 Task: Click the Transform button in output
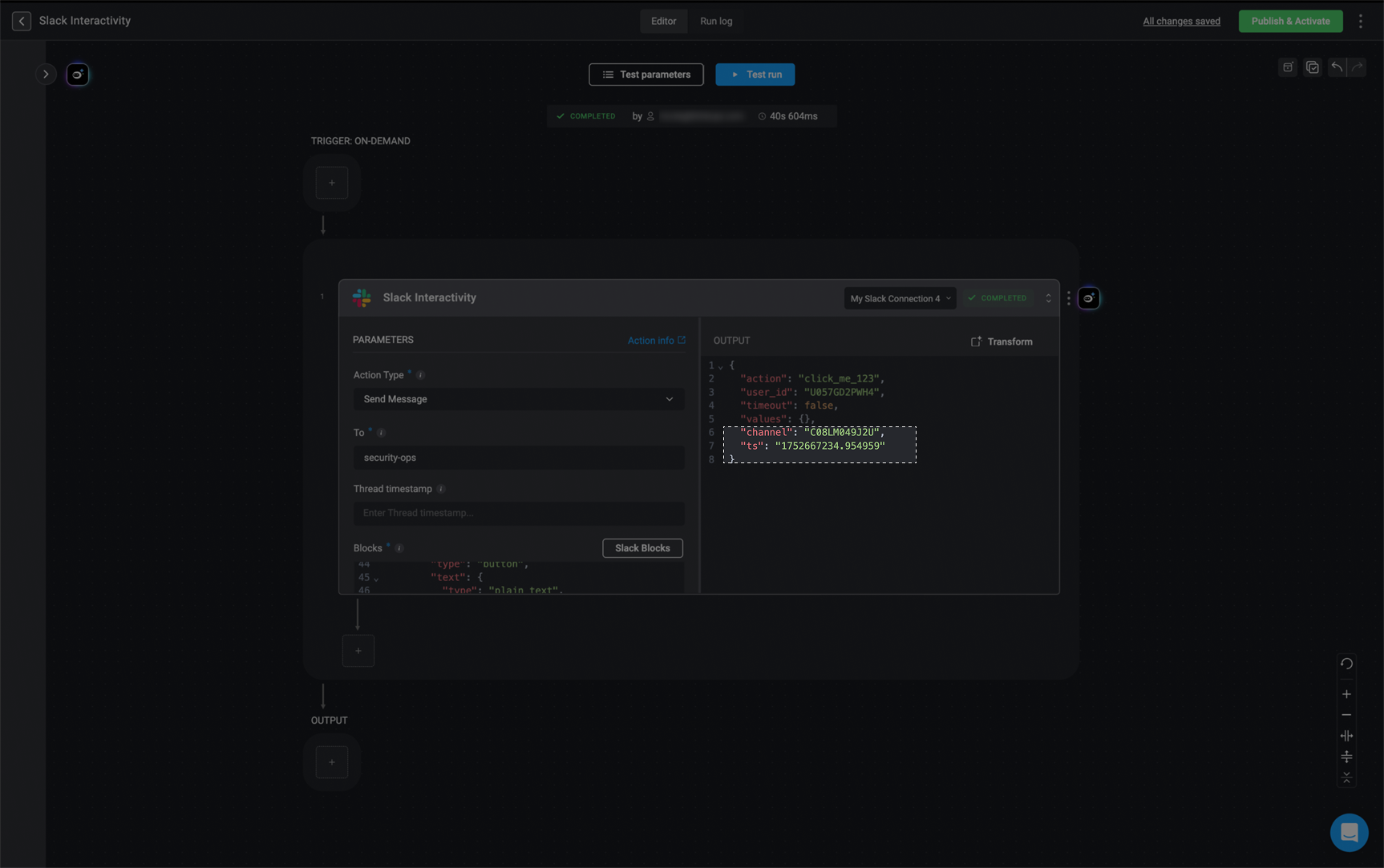click(1002, 341)
